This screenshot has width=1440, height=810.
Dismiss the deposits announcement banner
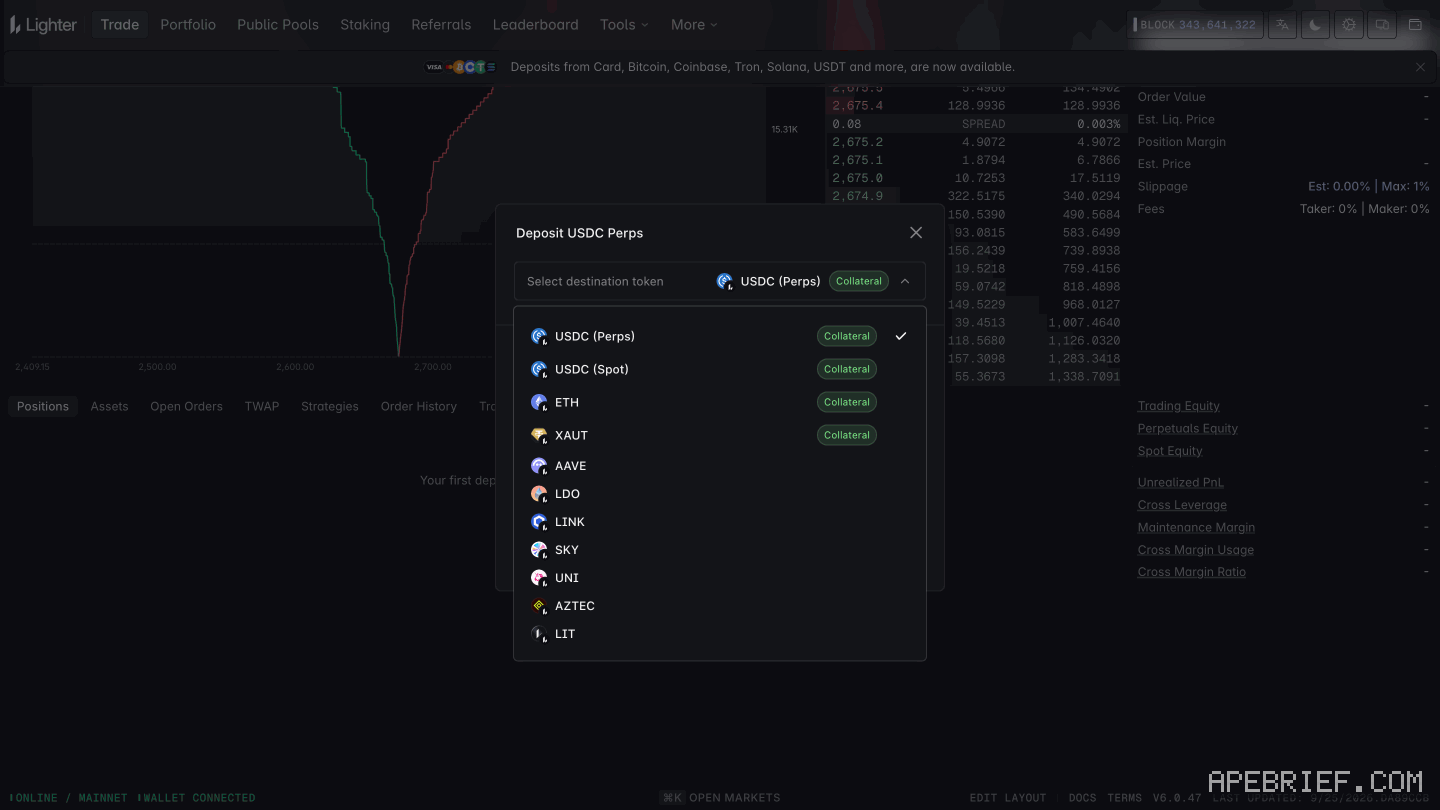click(x=1420, y=67)
